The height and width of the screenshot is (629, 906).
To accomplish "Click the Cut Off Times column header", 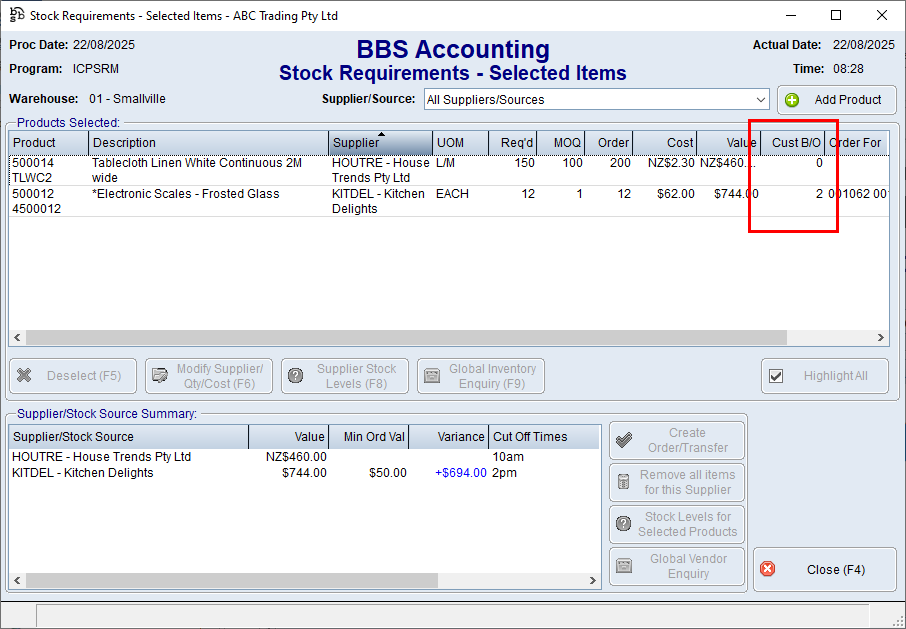I will click(543, 437).
